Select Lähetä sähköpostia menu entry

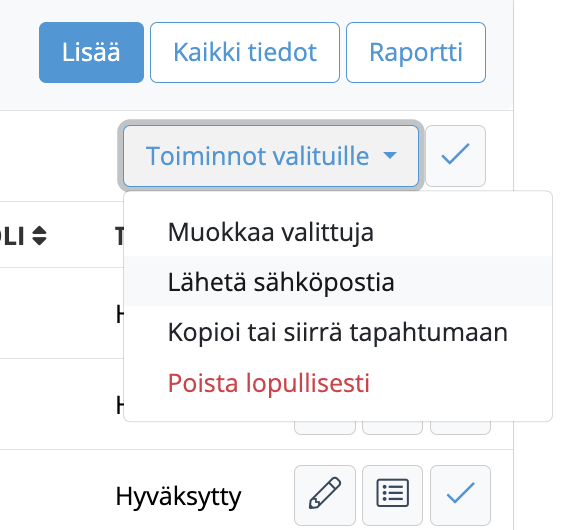(338, 281)
